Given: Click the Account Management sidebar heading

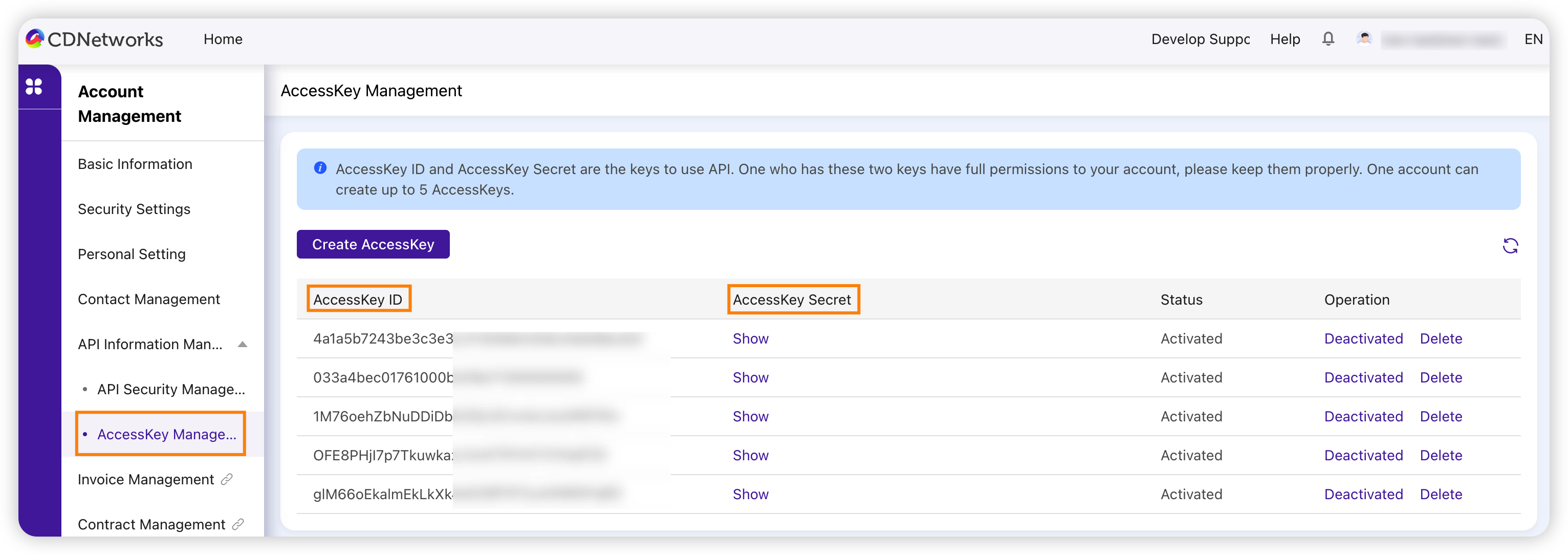Looking at the screenshot, I should pyautogui.click(x=129, y=103).
